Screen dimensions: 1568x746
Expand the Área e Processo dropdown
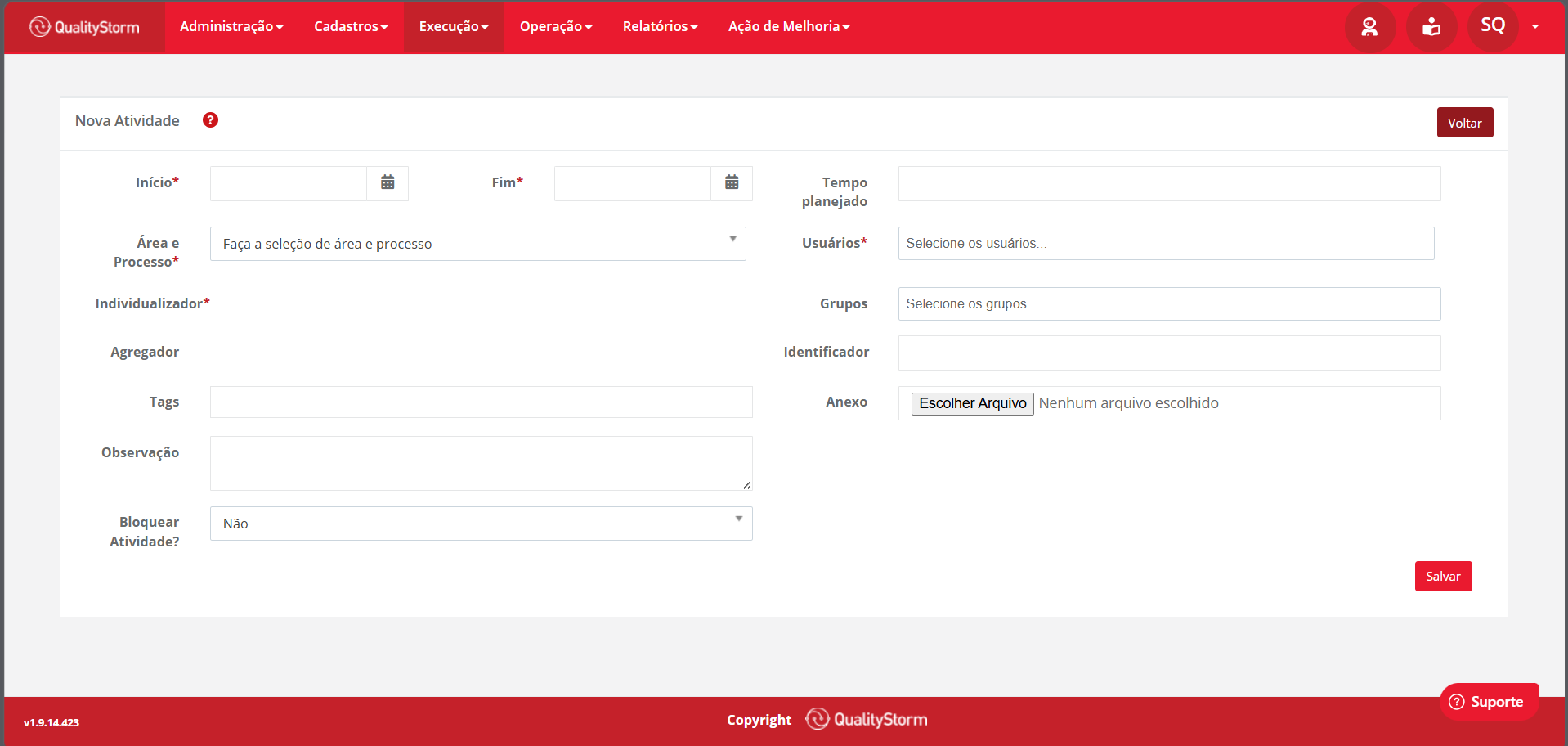click(x=478, y=244)
